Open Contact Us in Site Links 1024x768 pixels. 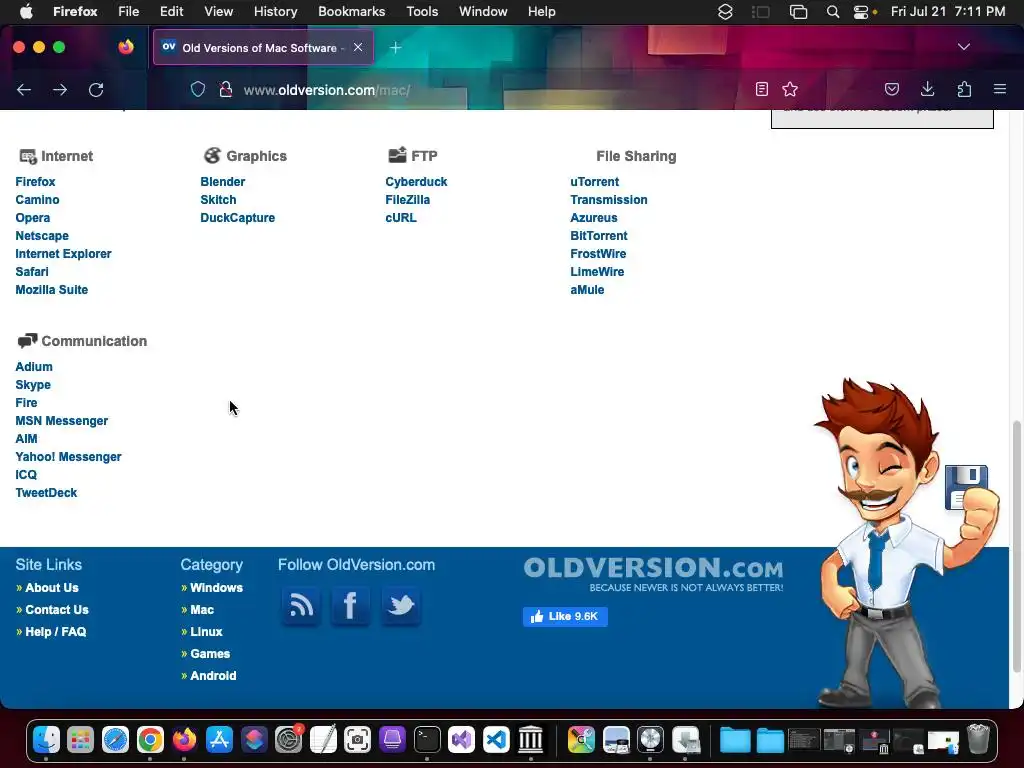pyautogui.click(x=57, y=610)
